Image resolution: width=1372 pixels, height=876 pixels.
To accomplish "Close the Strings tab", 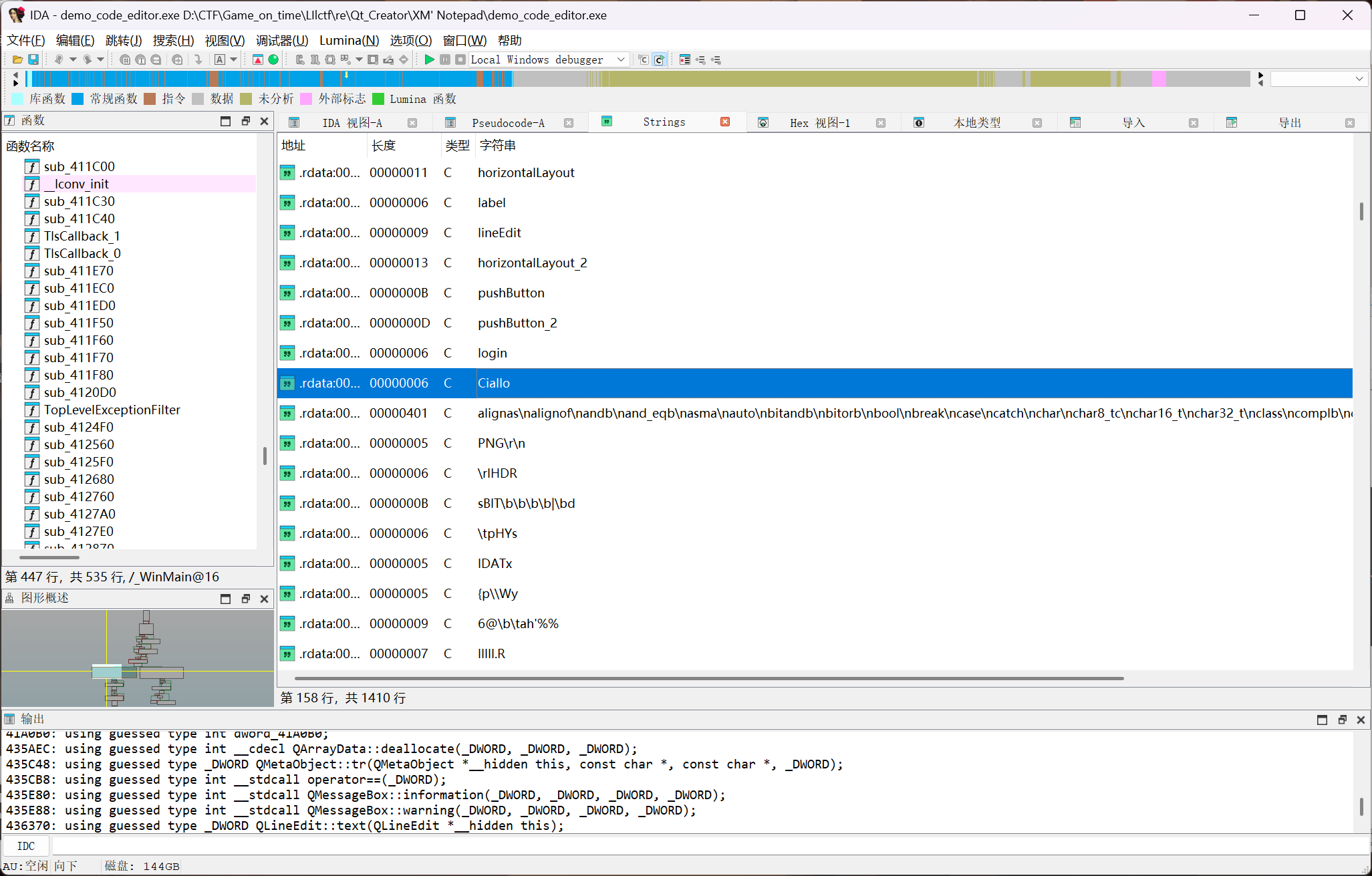I will [x=725, y=122].
